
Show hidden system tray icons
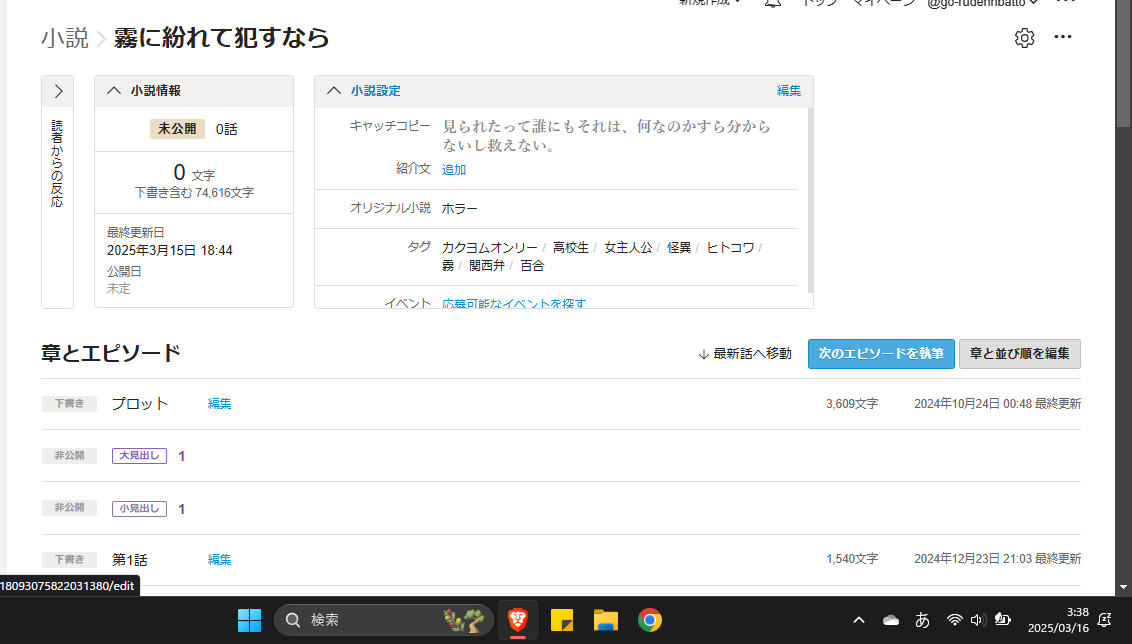tap(859, 621)
